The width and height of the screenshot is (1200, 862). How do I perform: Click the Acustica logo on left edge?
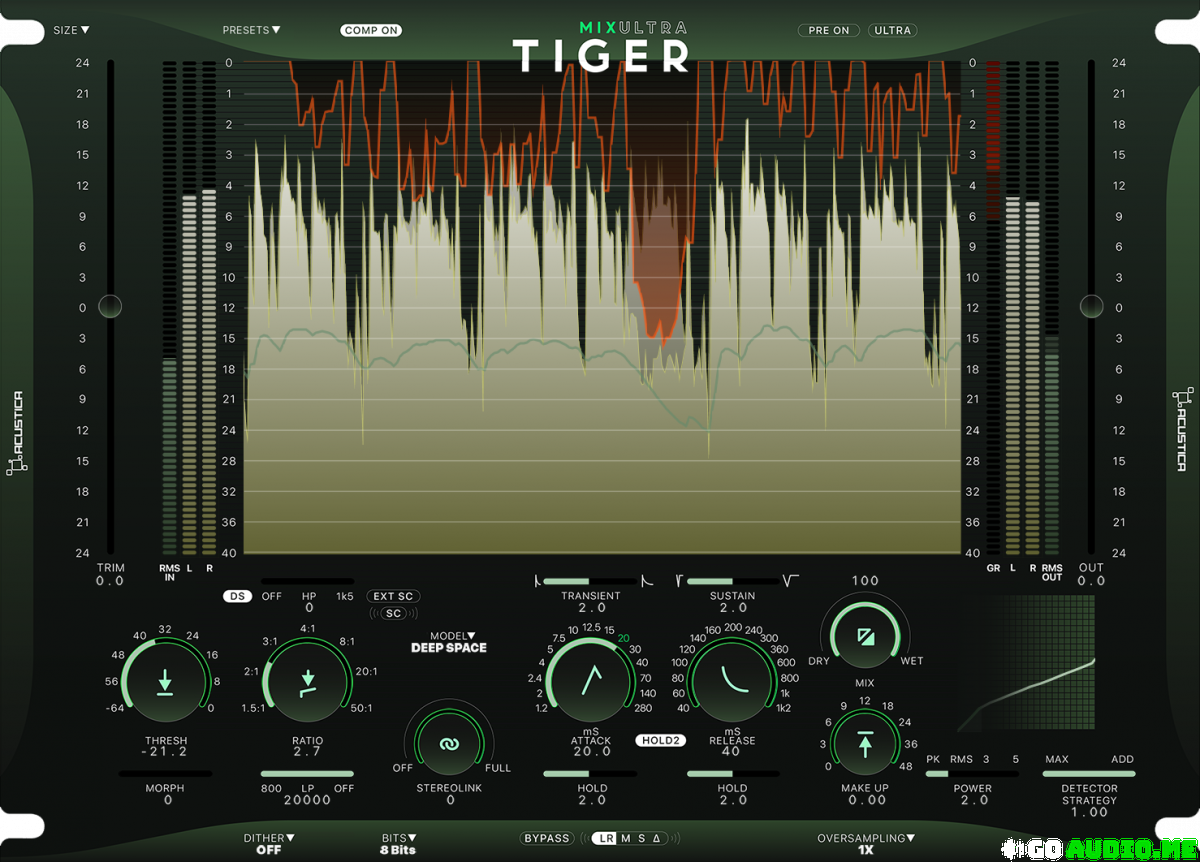[x=17, y=432]
